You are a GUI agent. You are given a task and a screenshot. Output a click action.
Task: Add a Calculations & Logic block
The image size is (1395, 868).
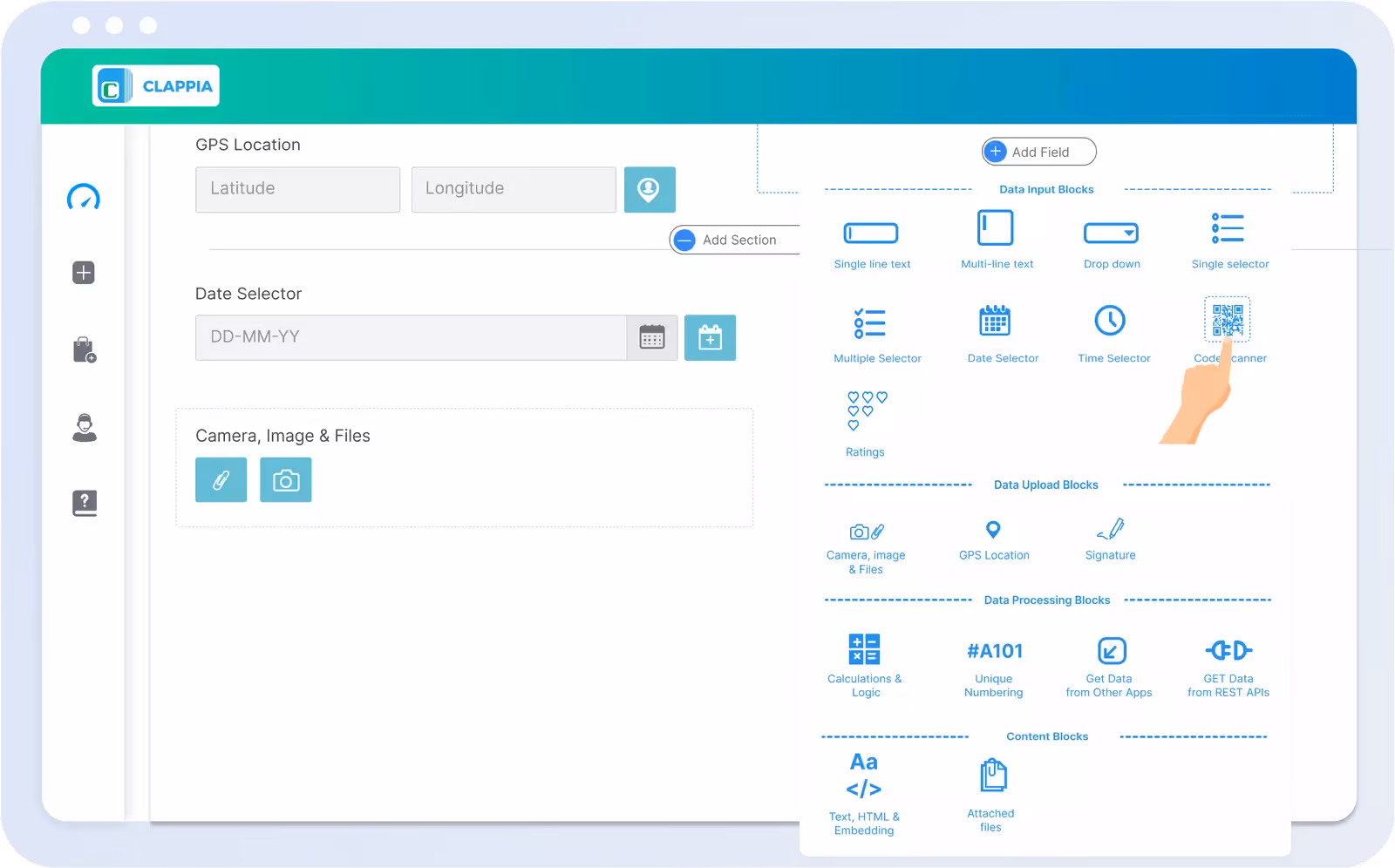click(x=864, y=648)
